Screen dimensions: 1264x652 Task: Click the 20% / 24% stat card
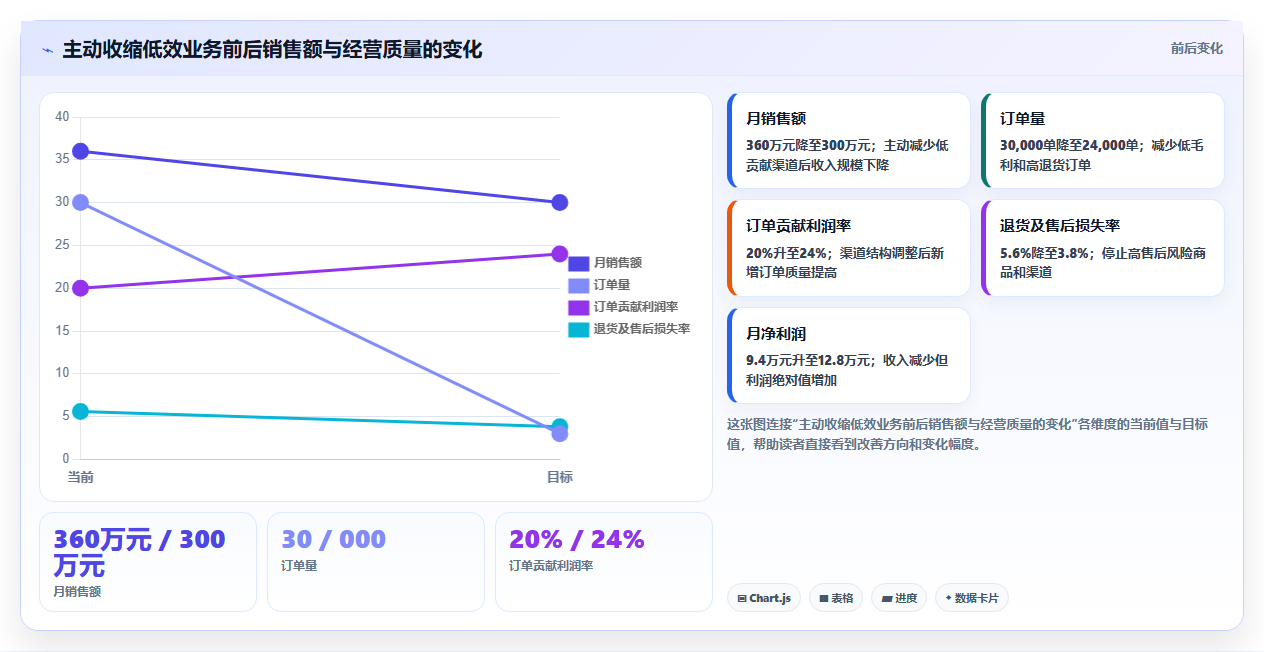click(604, 562)
